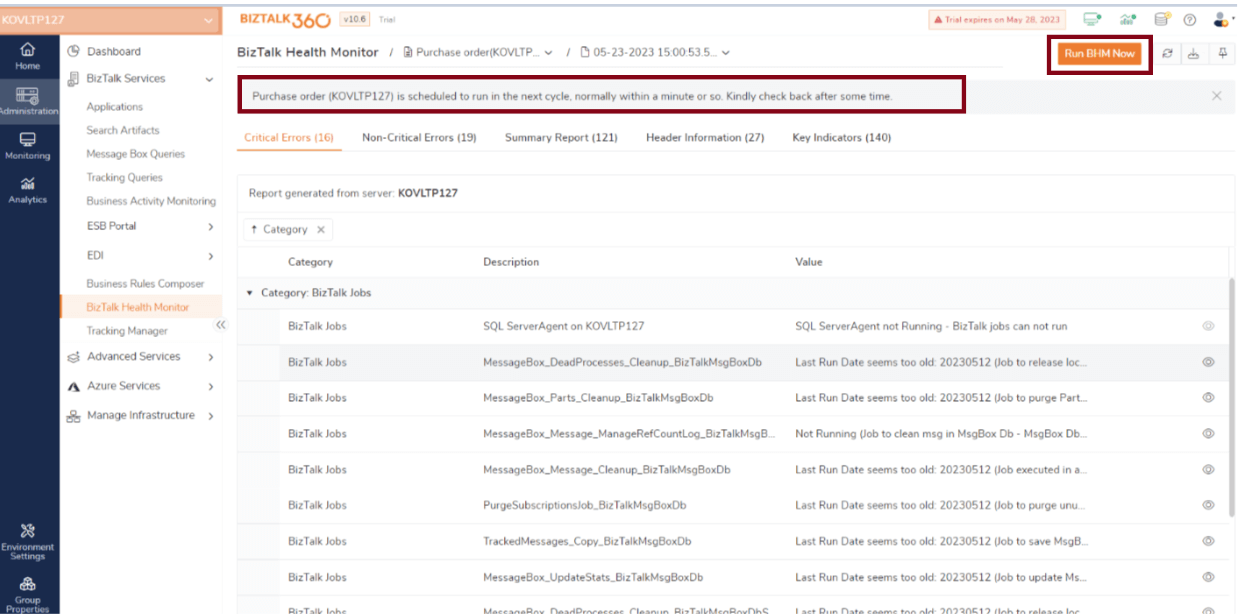Toggle eye icon for SQL ServerAgent row

(1208, 326)
